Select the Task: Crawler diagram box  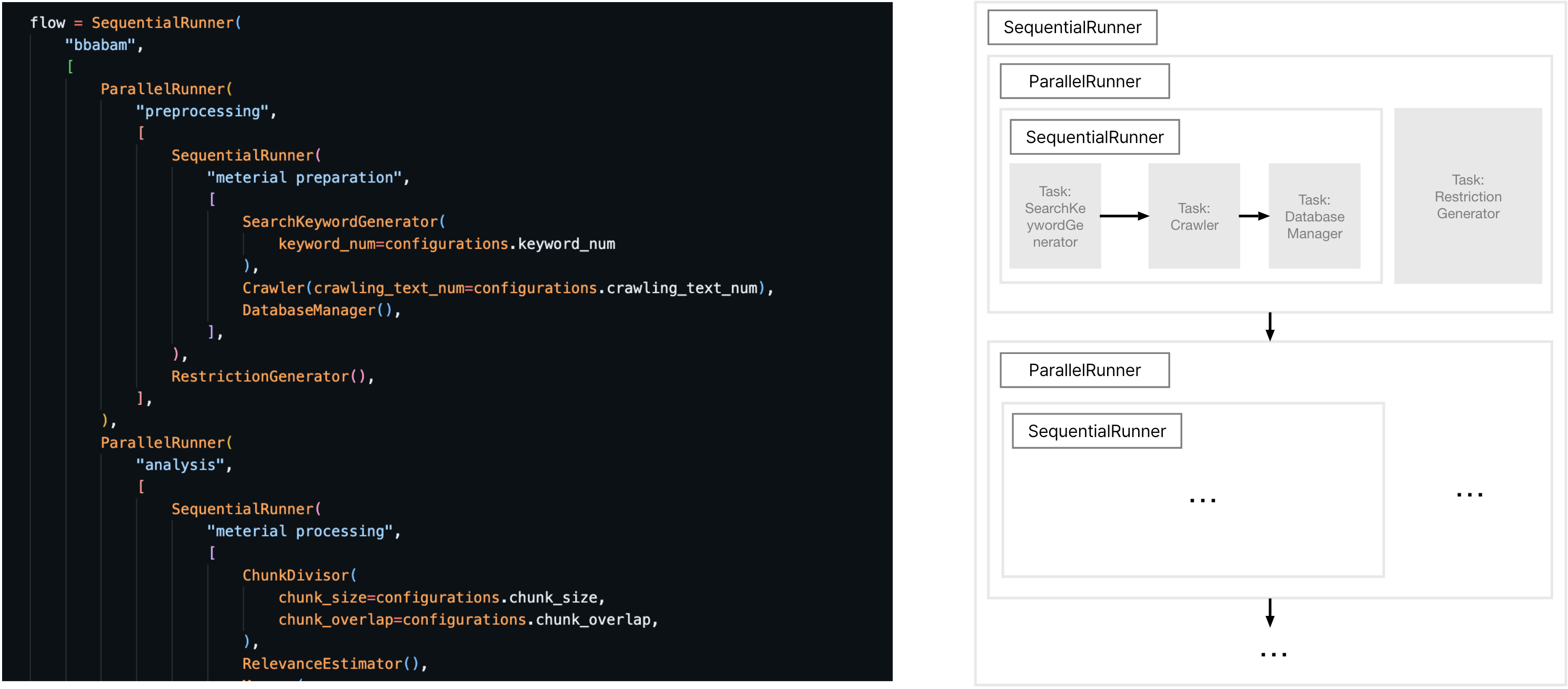click(1194, 216)
